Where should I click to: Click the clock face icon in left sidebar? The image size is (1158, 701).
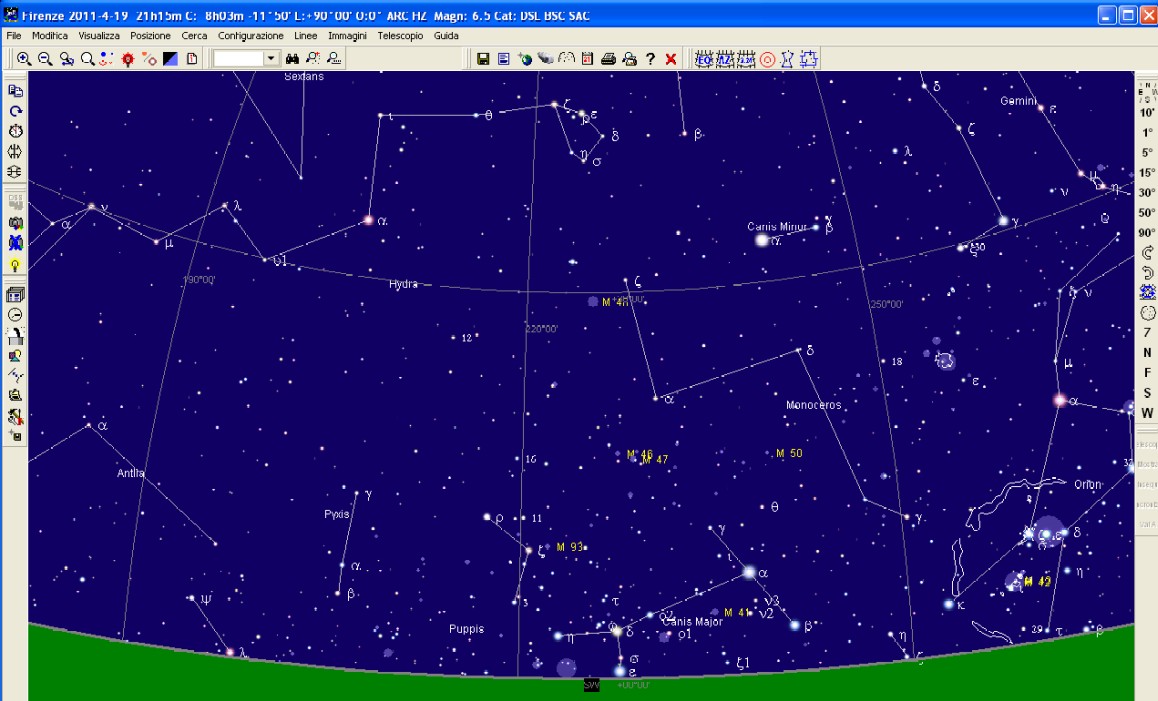(x=15, y=315)
